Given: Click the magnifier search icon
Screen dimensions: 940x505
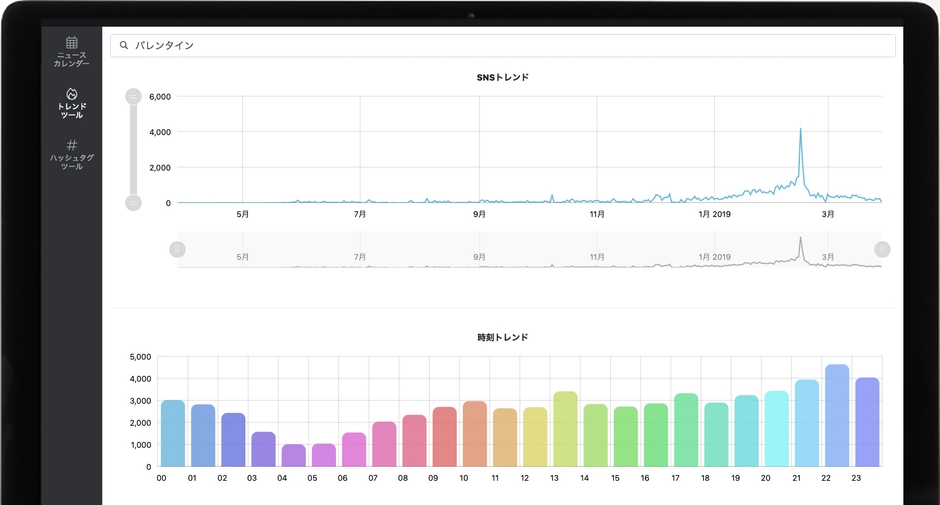Looking at the screenshot, I should pyautogui.click(x=124, y=45).
